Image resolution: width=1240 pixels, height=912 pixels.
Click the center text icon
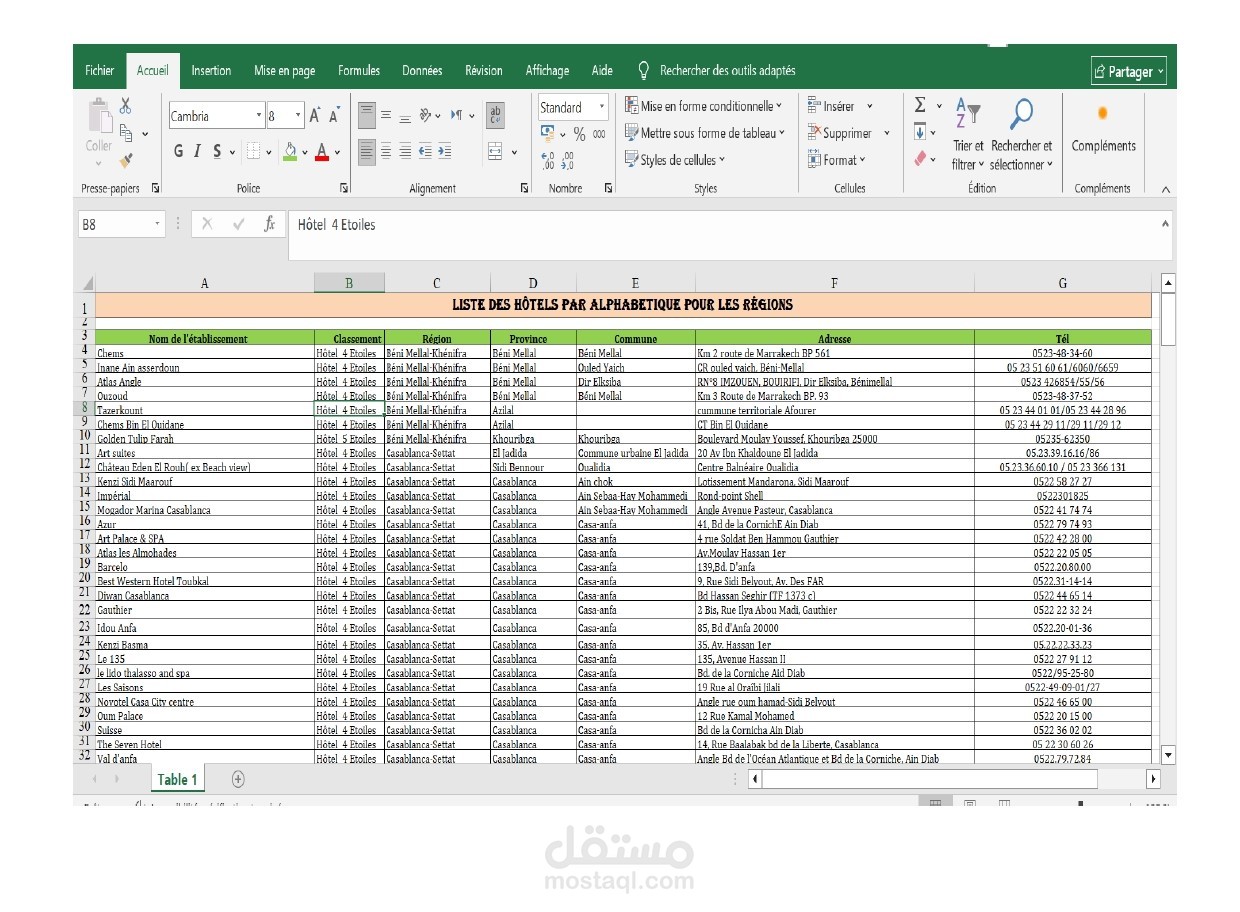[386, 151]
